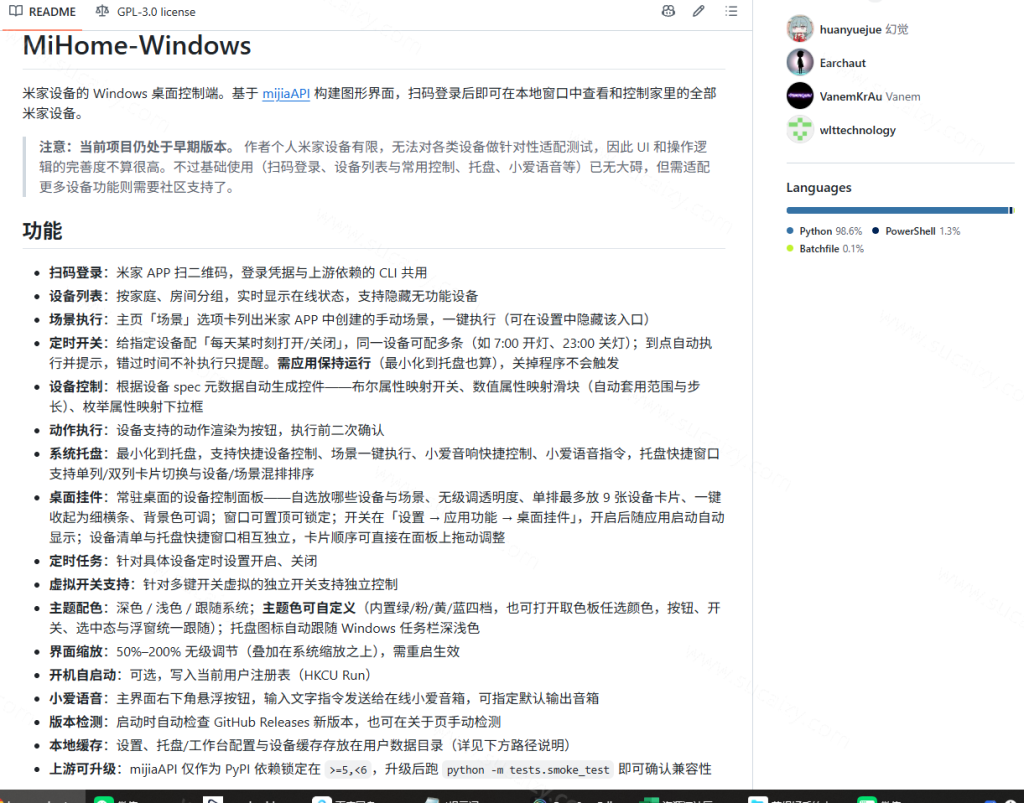Click the 主题配色 bullet text
The width and height of the screenshot is (1024, 803).
[385, 618]
